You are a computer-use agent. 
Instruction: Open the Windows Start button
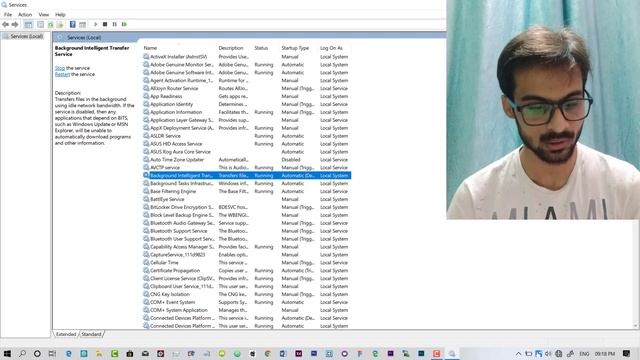7,353
